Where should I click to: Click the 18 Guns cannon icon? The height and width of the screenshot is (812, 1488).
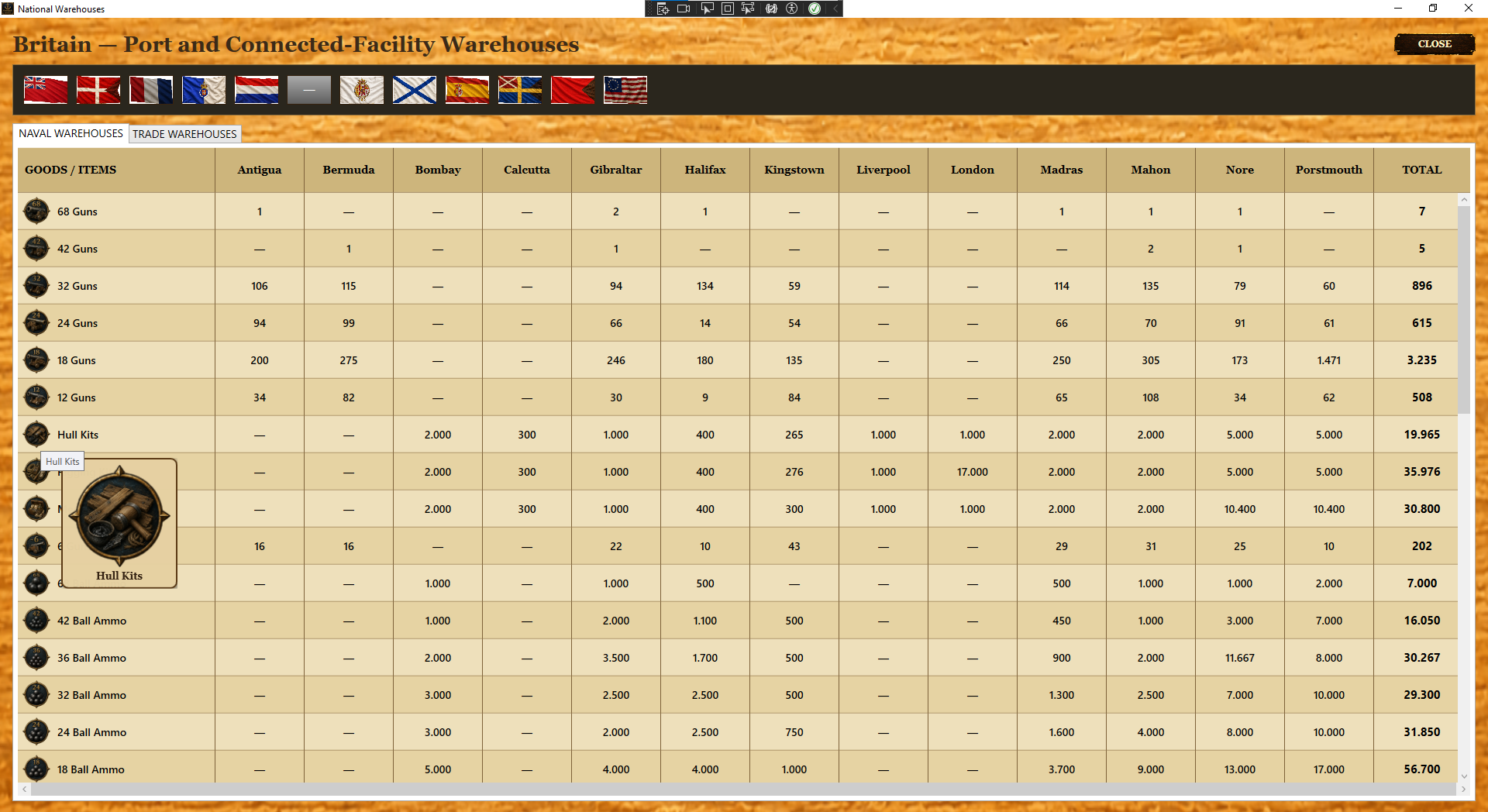[x=36, y=360]
